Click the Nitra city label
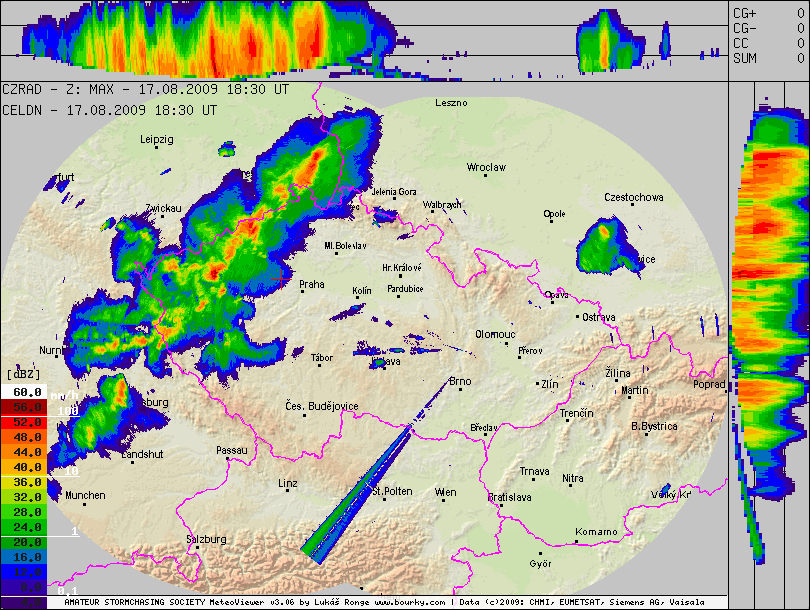The image size is (810, 610). (x=573, y=479)
